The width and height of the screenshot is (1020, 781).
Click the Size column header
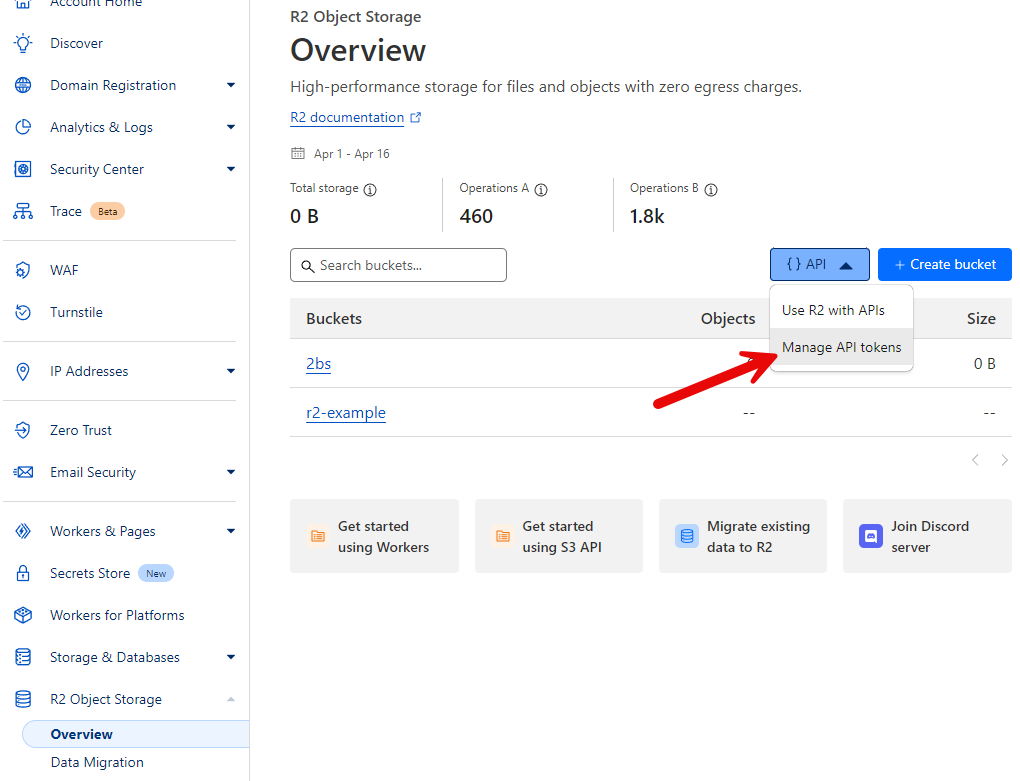click(x=981, y=319)
